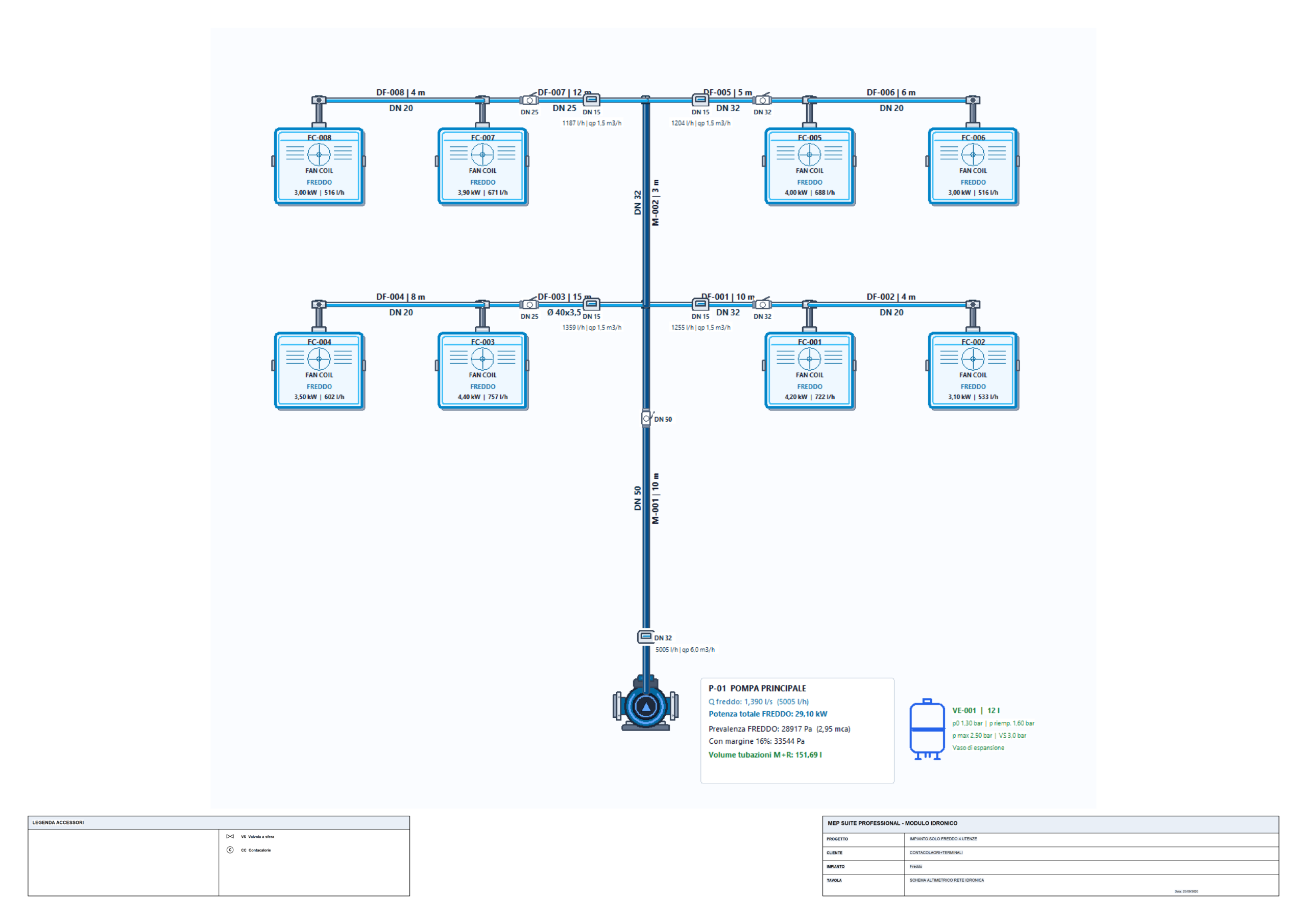Click the 'DF-006 | 6 m' pipe label
Viewport: 1307px width, 924px height.
[x=891, y=92]
